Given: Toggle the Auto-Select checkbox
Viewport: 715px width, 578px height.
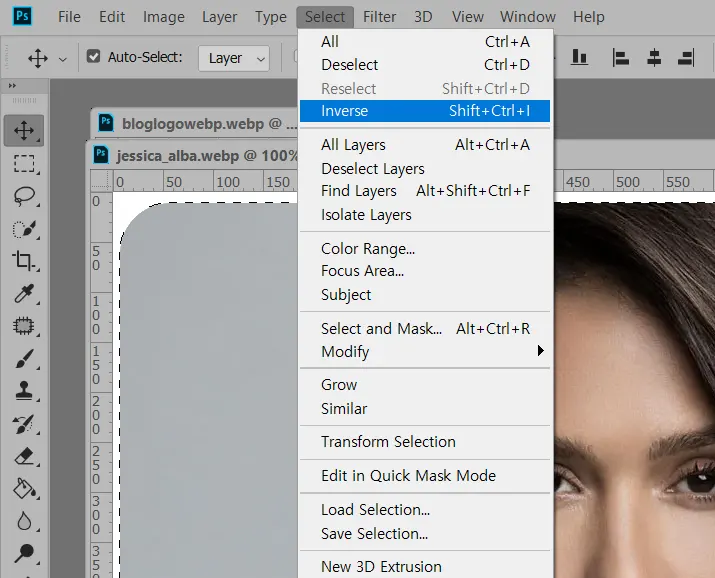Looking at the screenshot, I should (x=93, y=57).
